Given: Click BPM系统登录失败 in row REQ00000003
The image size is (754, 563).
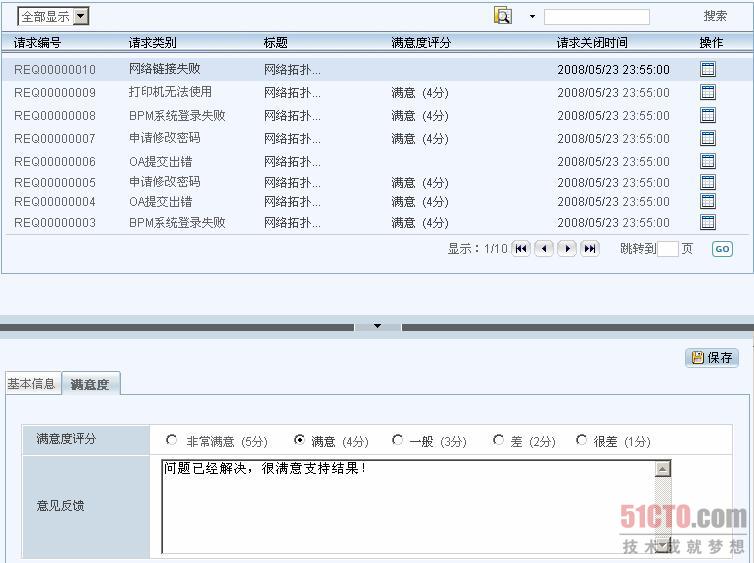Looking at the screenshot, I should pyautogui.click(x=177, y=222).
